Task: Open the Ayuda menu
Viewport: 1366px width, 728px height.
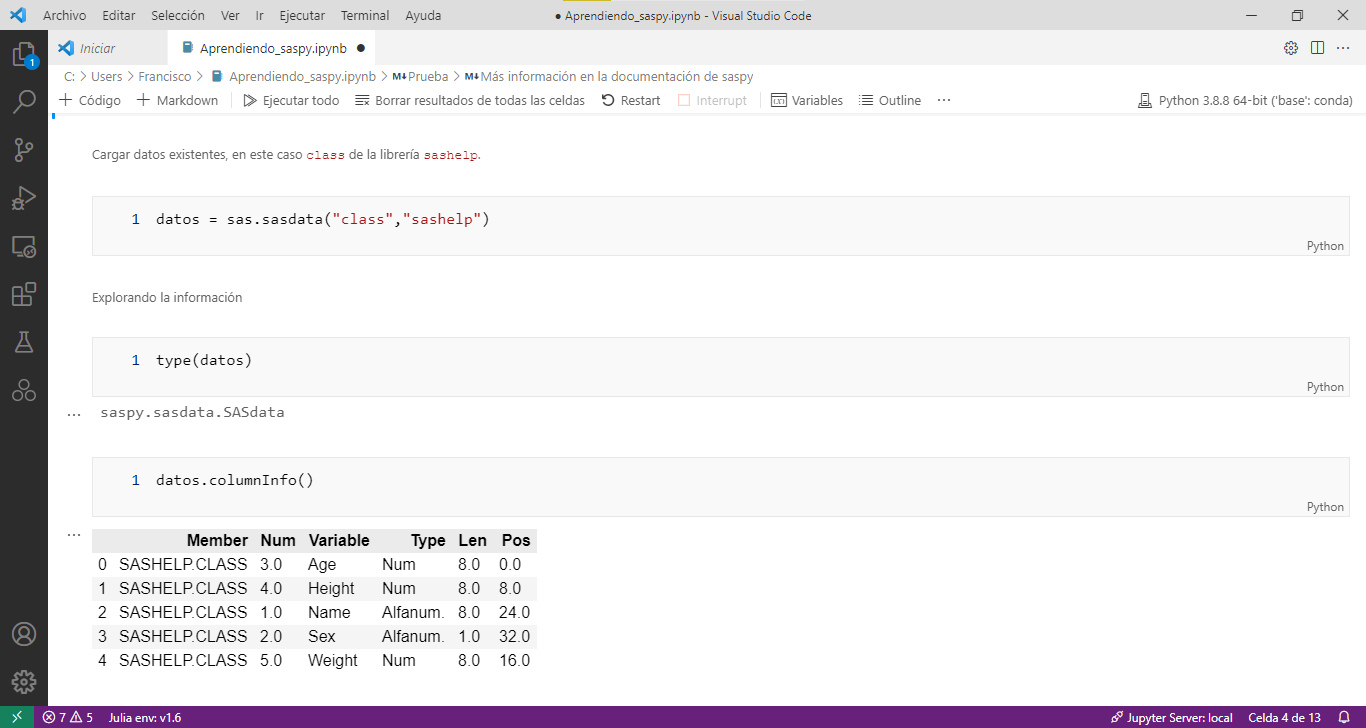Action: pos(423,16)
